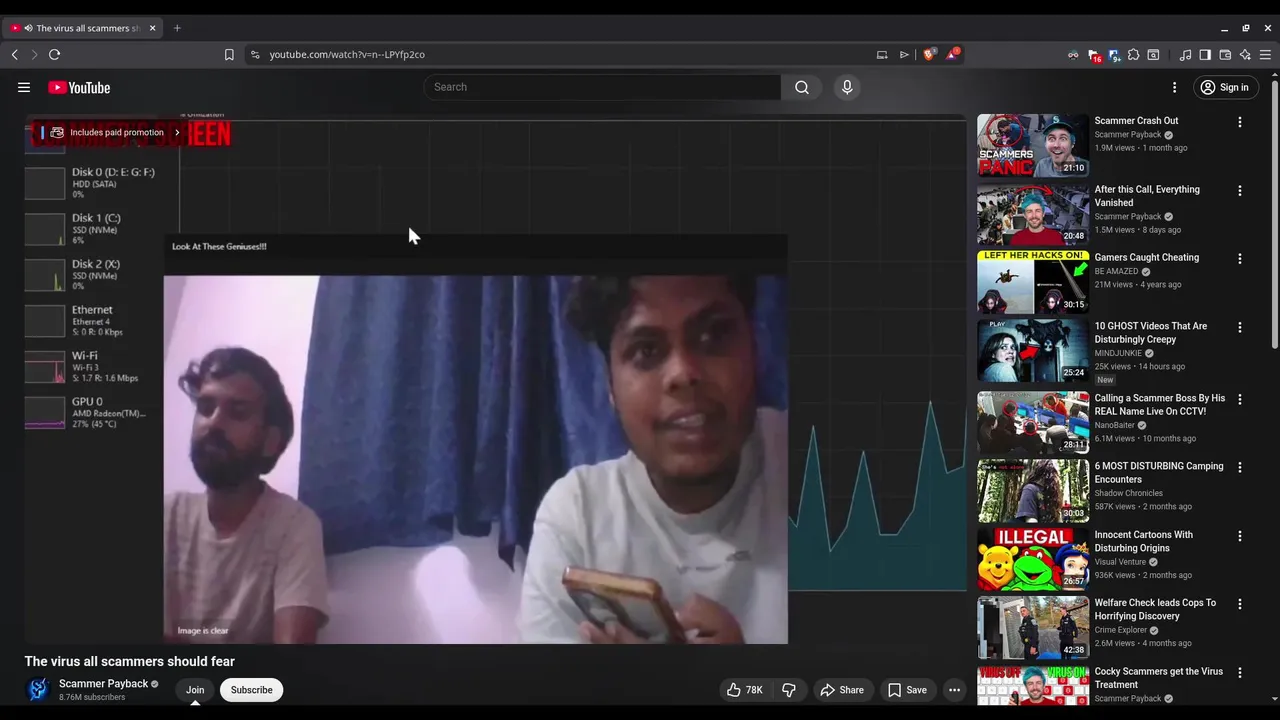View site information icon in address bar

(x=255, y=54)
